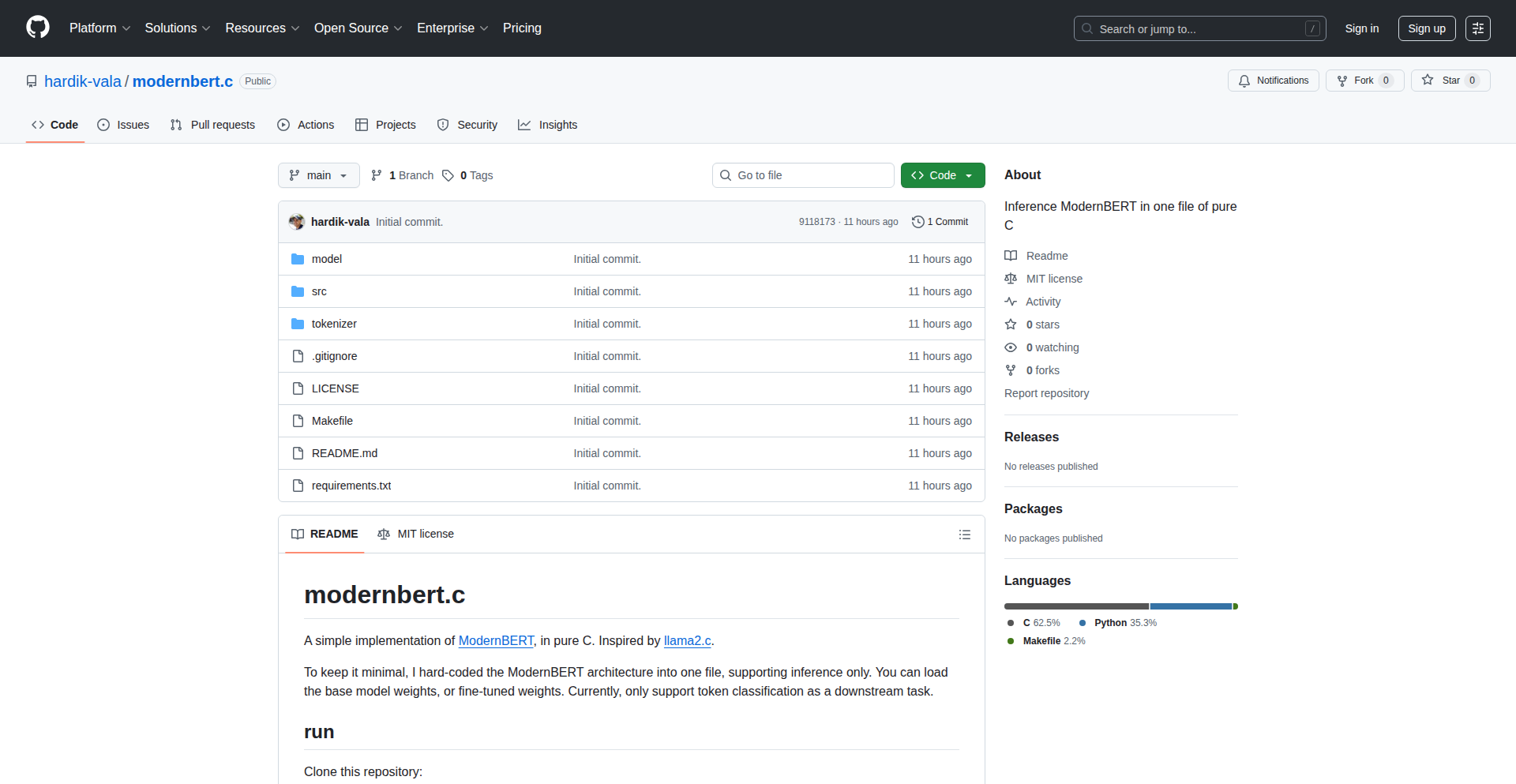Image resolution: width=1516 pixels, height=784 pixels.
Task: Click the star icon beside 0 stars
Action: point(1011,324)
